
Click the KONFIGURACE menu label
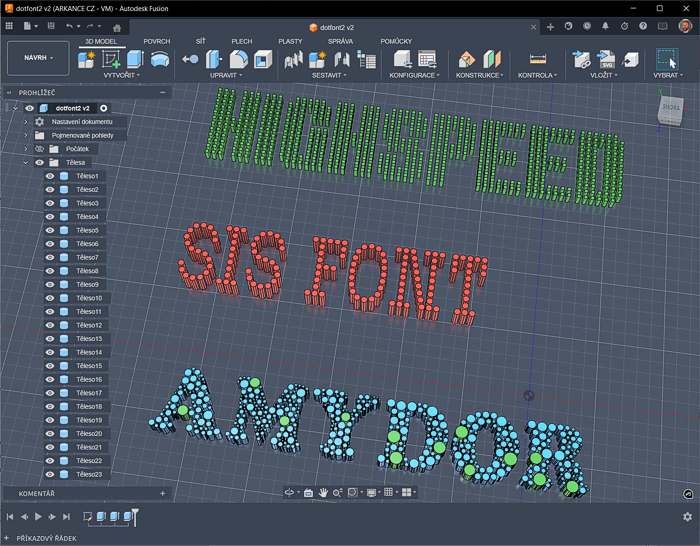pyautogui.click(x=413, y=75)
